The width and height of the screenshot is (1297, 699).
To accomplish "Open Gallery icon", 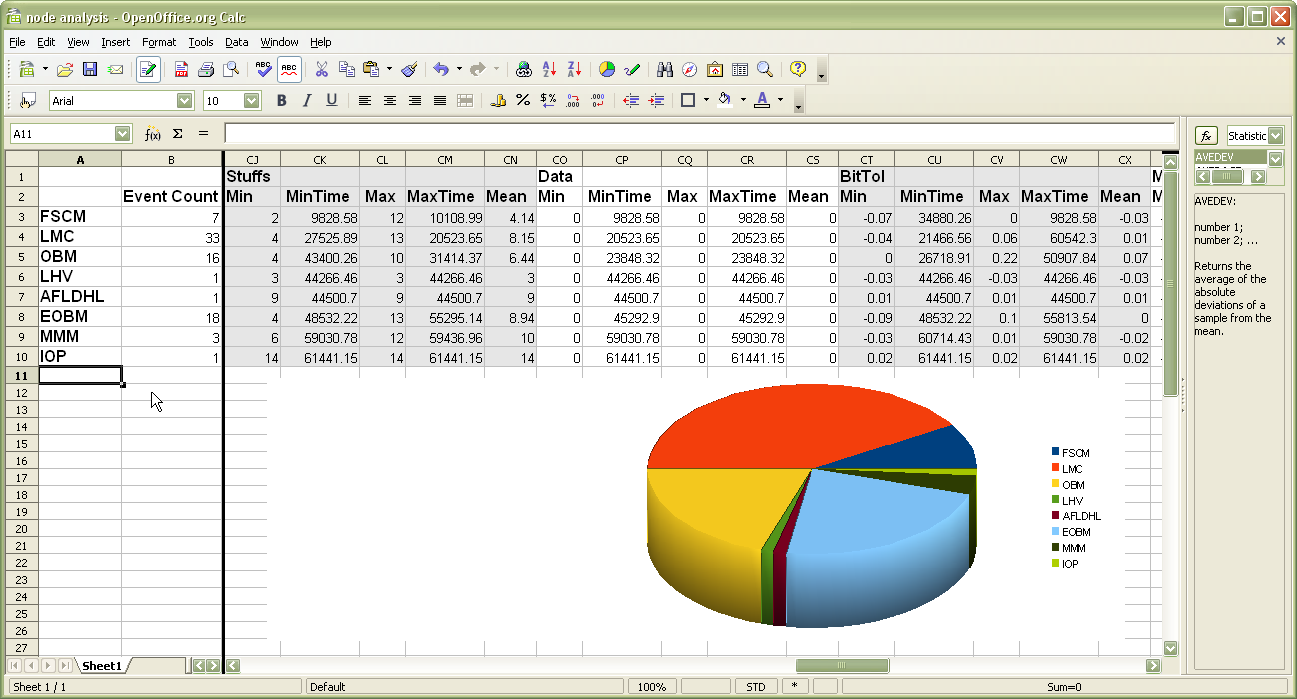I will coord(715,69).
